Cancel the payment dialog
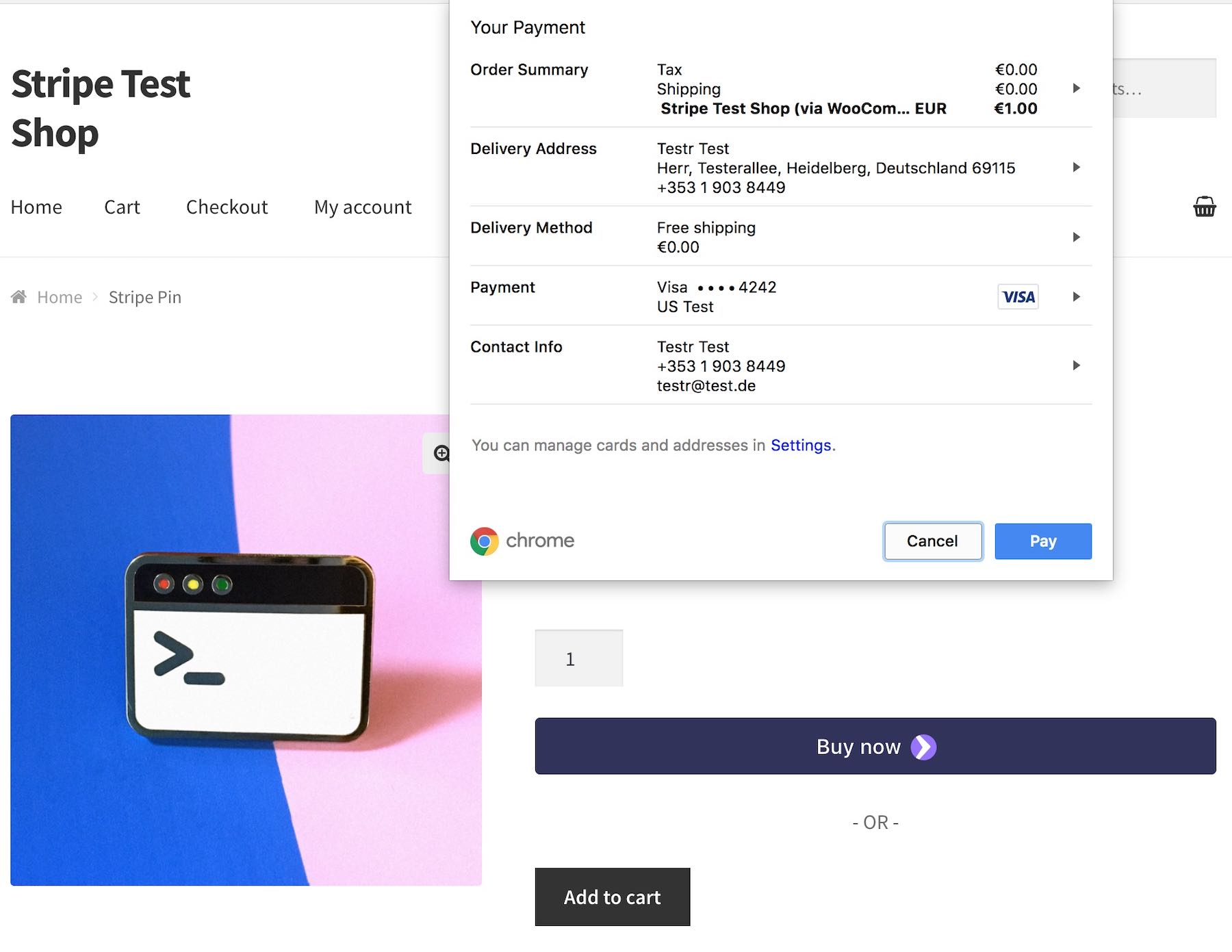This screenshot has width=1232, height=952. click(932, 541)
